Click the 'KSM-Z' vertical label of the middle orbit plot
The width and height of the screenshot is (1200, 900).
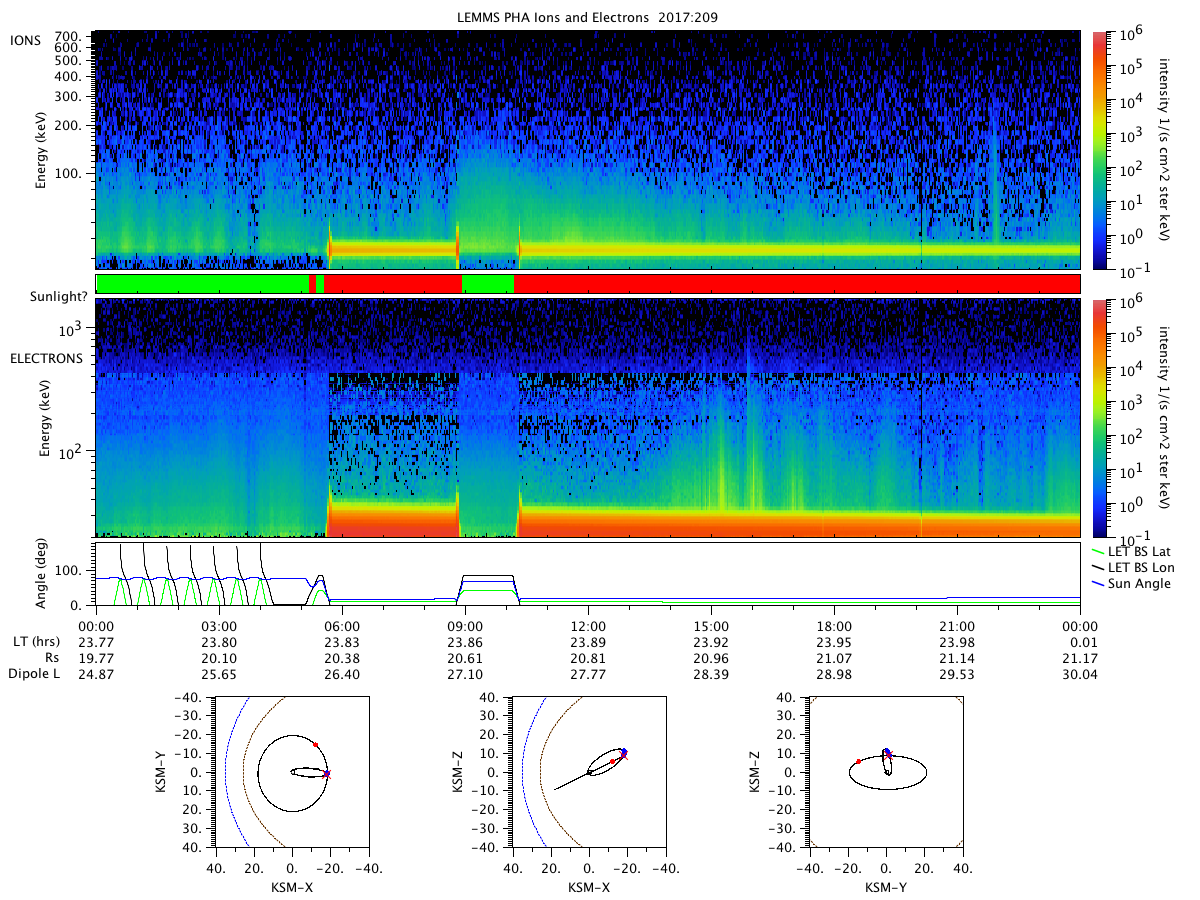point(458,772)
